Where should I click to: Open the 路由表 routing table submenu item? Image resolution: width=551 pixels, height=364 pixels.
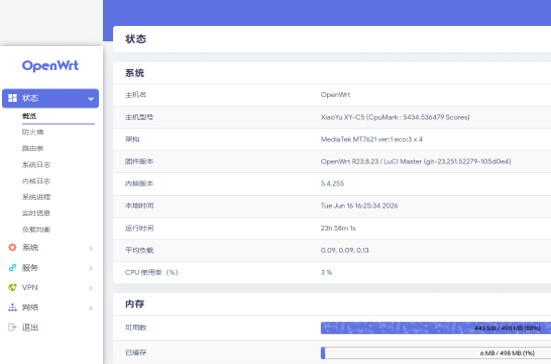pyautogui.click(x=32, y=148)
